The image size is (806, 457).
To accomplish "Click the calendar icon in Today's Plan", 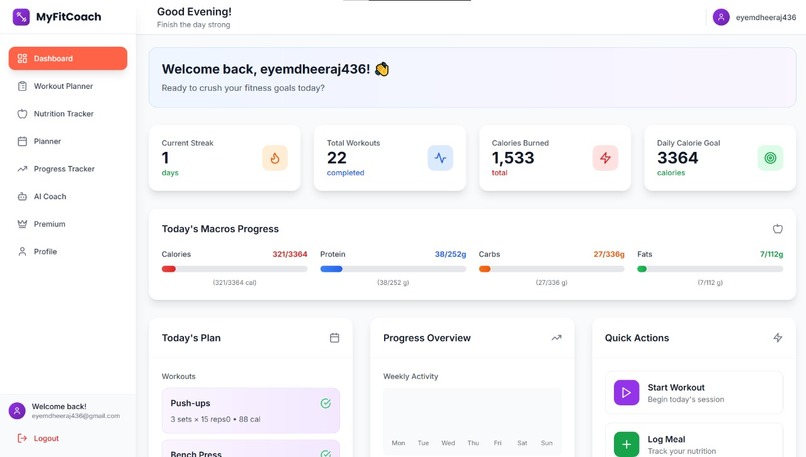I will pos(335,338).
